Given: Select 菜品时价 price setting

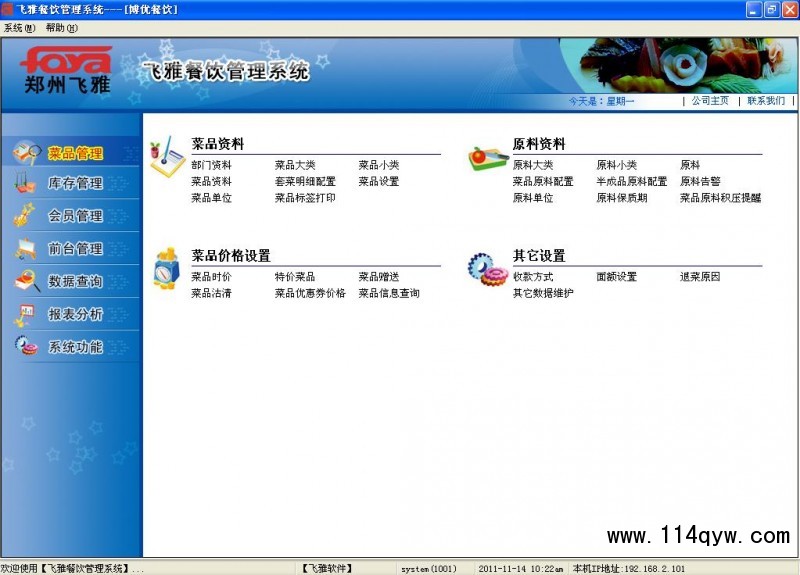Looking at the screenshot, I should (x=211, y=277).
